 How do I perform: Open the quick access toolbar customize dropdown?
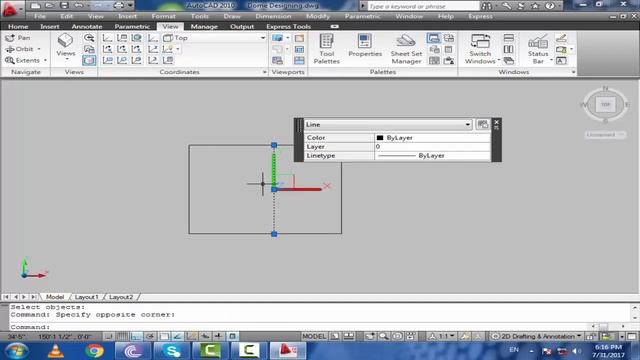tap(130, 5)
